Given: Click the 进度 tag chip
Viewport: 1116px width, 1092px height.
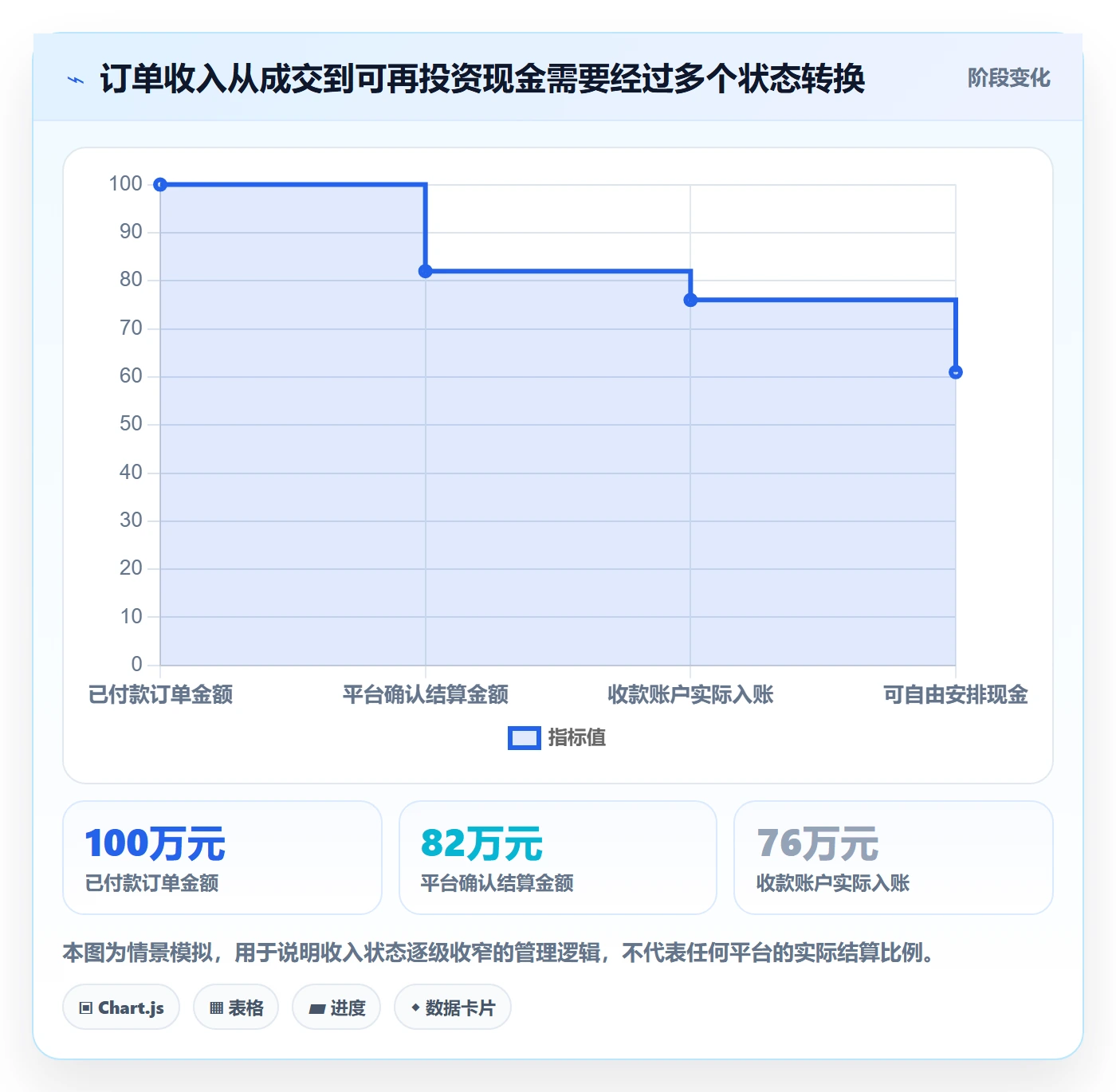Looking at the screenshot, I should (x=336, y=1008).
